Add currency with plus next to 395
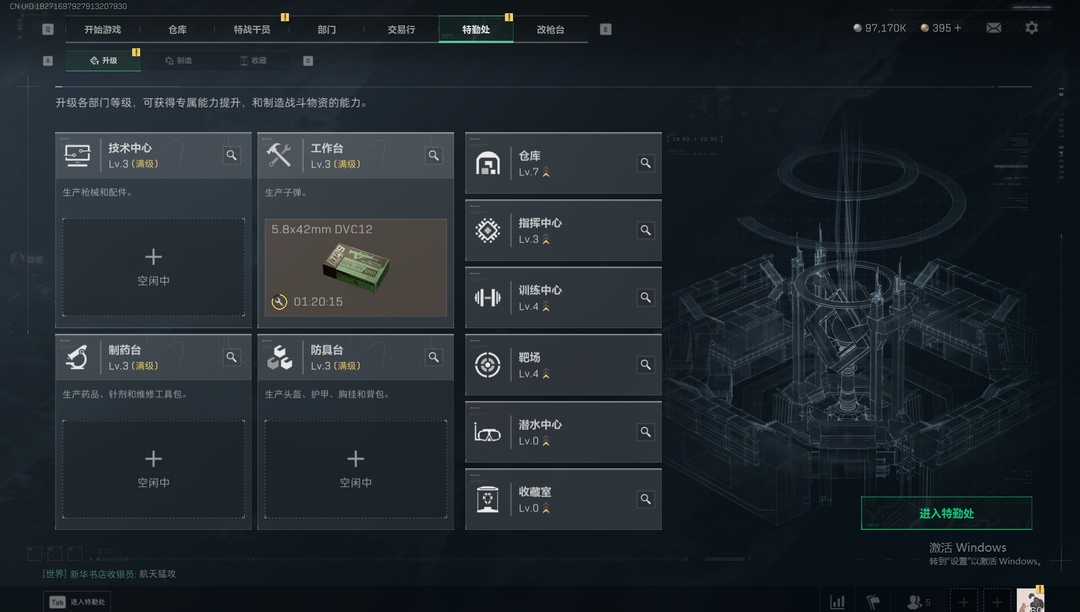1080x612 pixels. (957, 28)
